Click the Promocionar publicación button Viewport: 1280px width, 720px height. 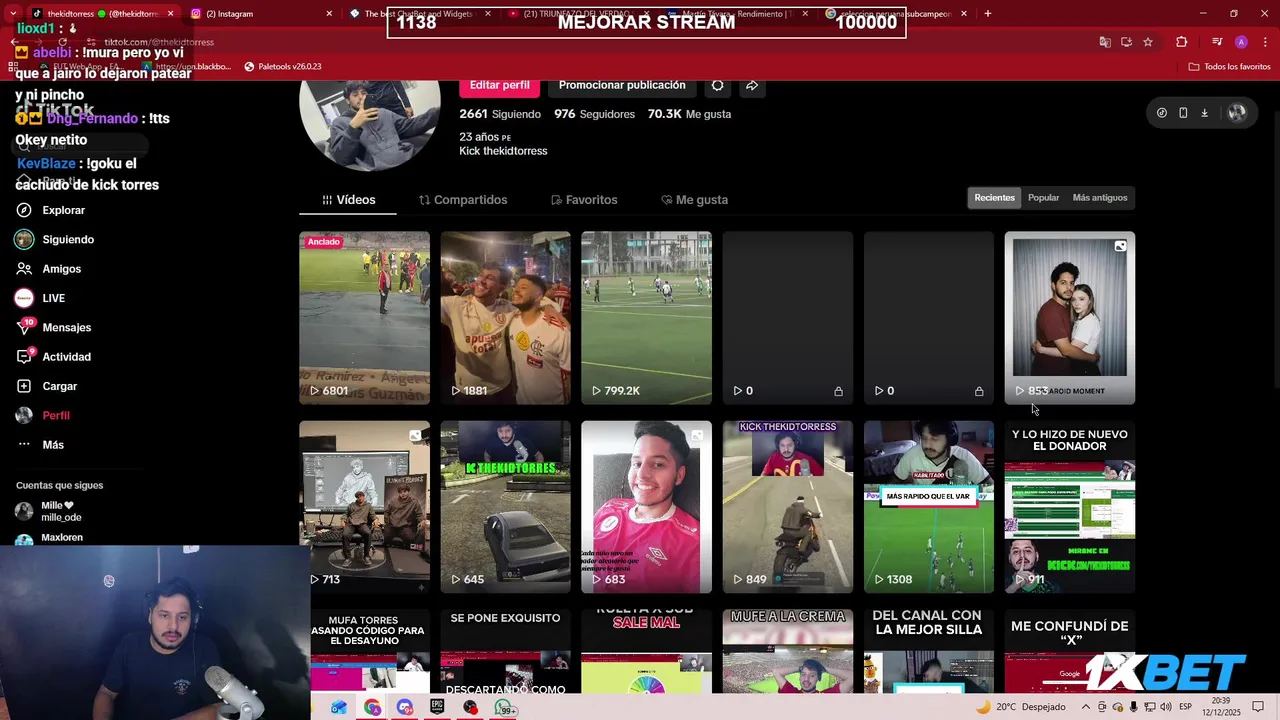pos(622,85)
